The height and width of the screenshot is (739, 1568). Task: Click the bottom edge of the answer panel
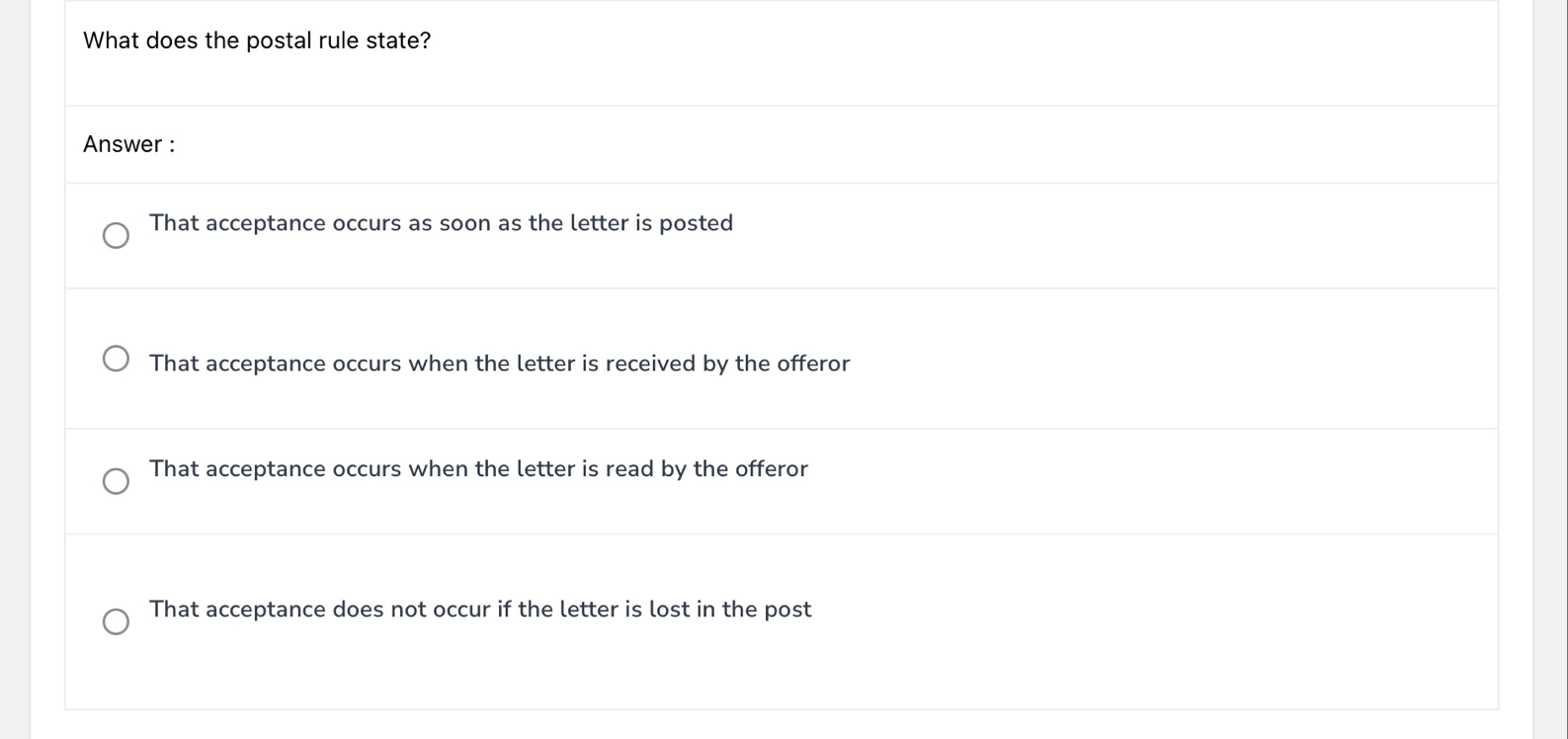[x=781, y=707]
